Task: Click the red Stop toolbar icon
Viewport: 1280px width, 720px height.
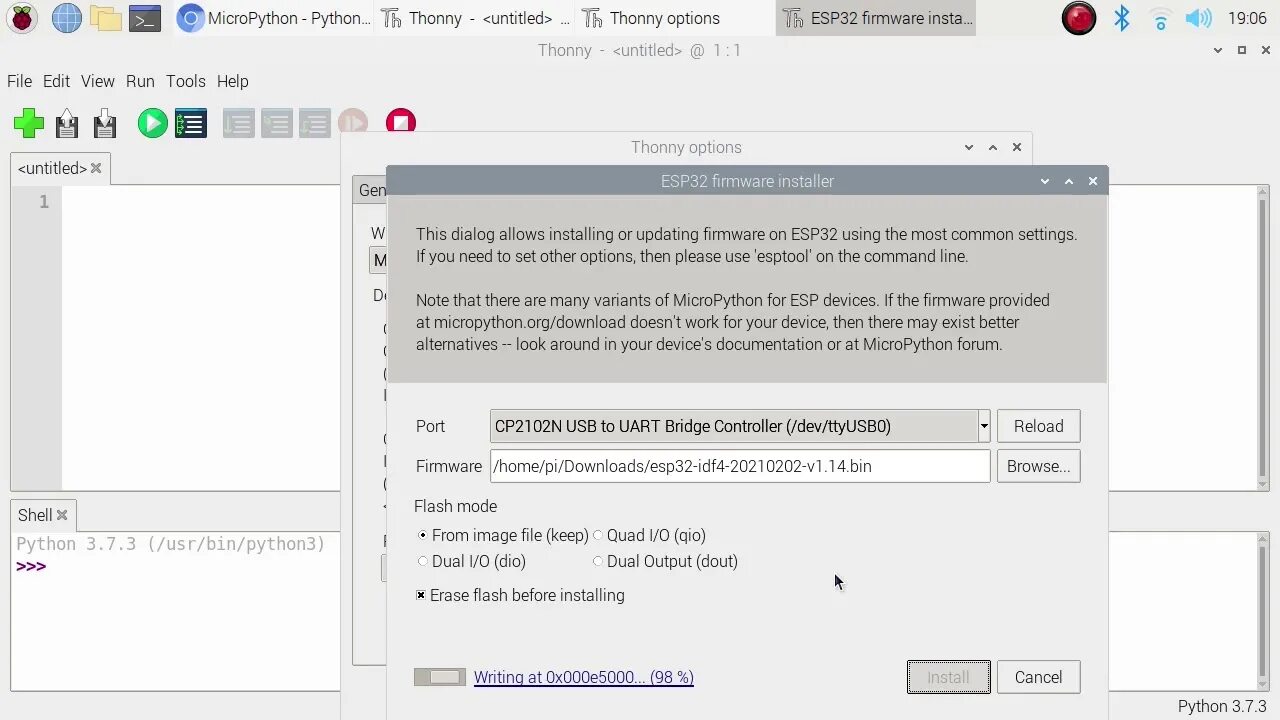Action: 400,122
